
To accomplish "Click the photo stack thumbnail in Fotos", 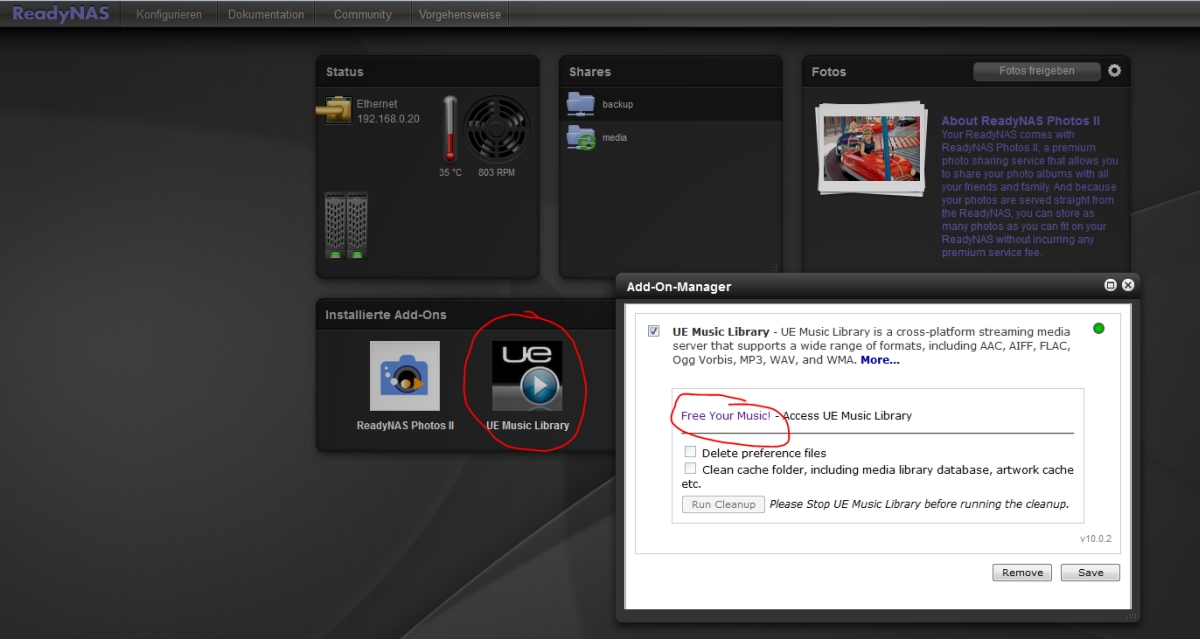I will (x=868, y=148).
